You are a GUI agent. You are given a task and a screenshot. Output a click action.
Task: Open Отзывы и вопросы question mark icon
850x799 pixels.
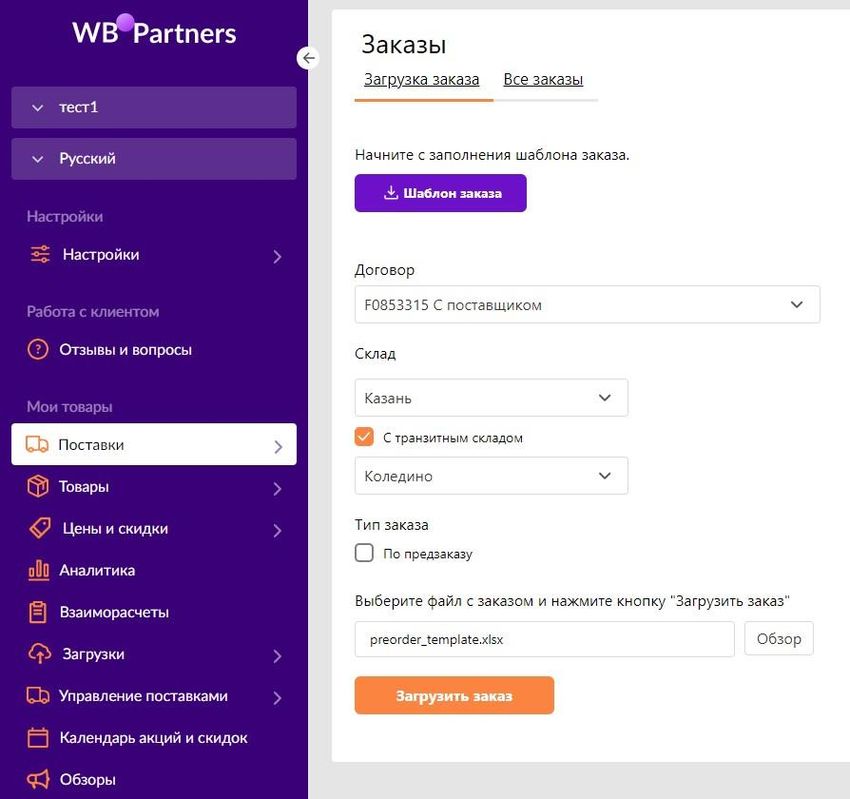[x=38, y=350]
